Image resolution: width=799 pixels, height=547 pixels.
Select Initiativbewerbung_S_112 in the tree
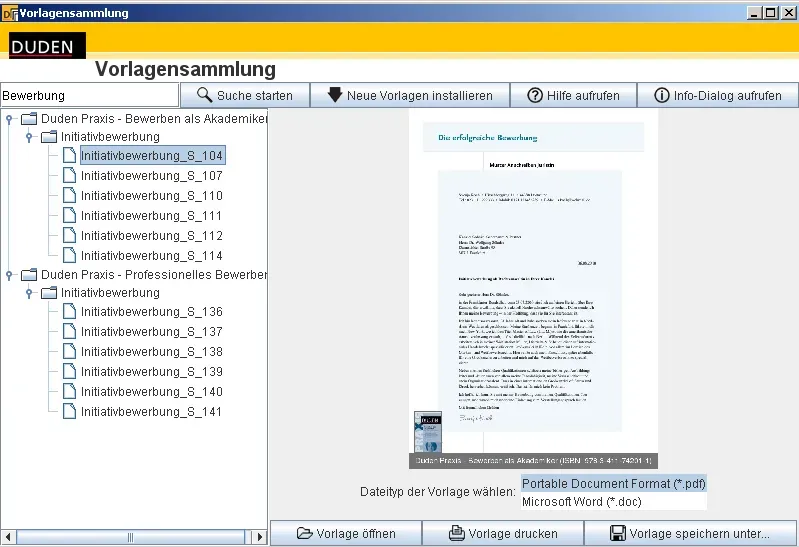pyautogui.click(x=152, y=235)
